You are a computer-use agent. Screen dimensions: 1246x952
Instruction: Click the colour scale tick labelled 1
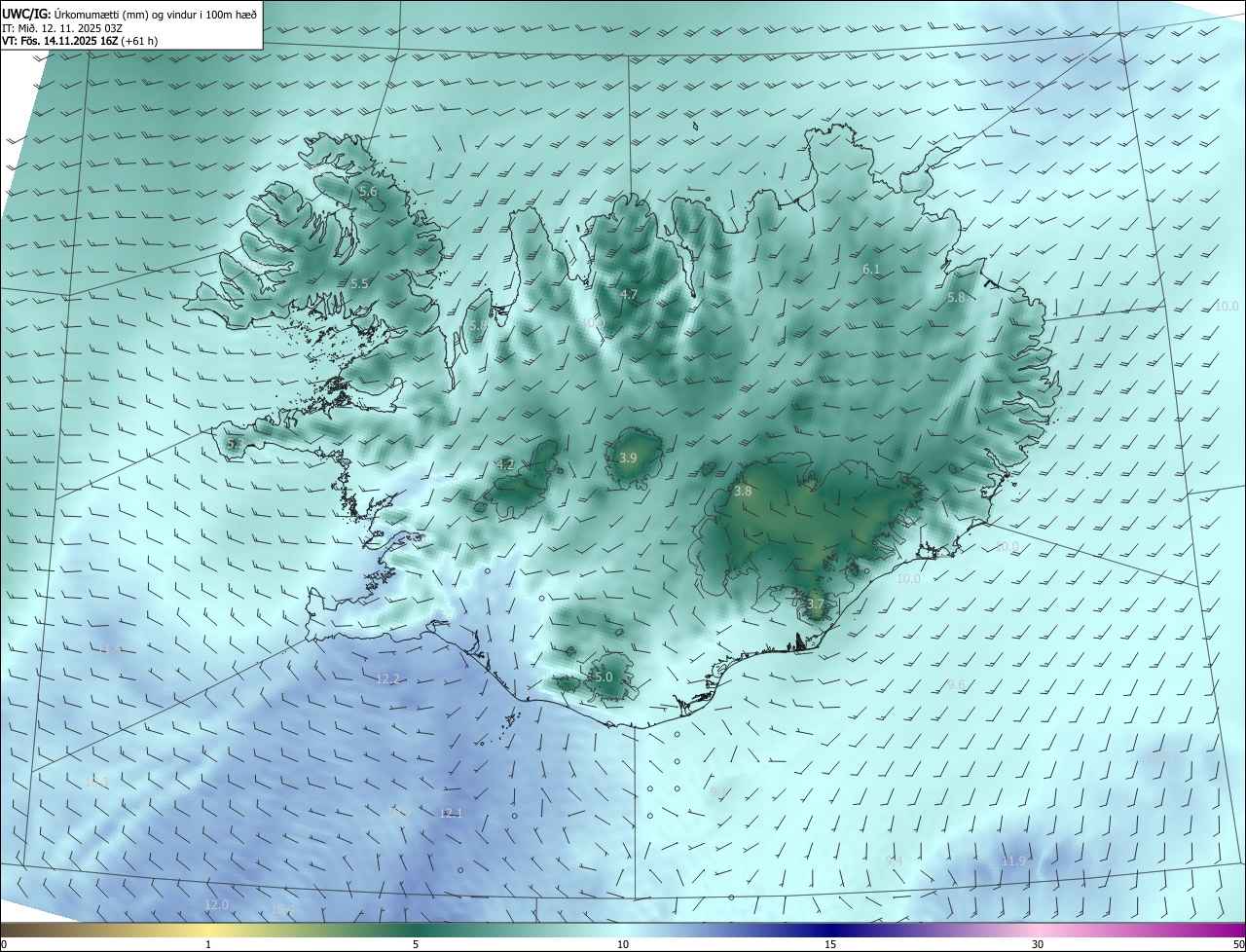click(x=208, y=944)
